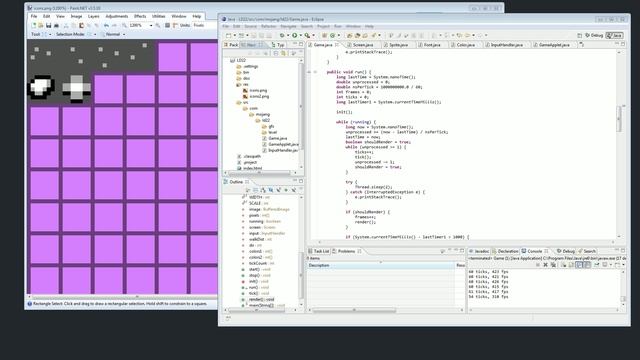The width and height of the screenshot is (640, 360).
Task: Click the Problems view horizontal scrollbar
Action: click(x=354, y=310)
